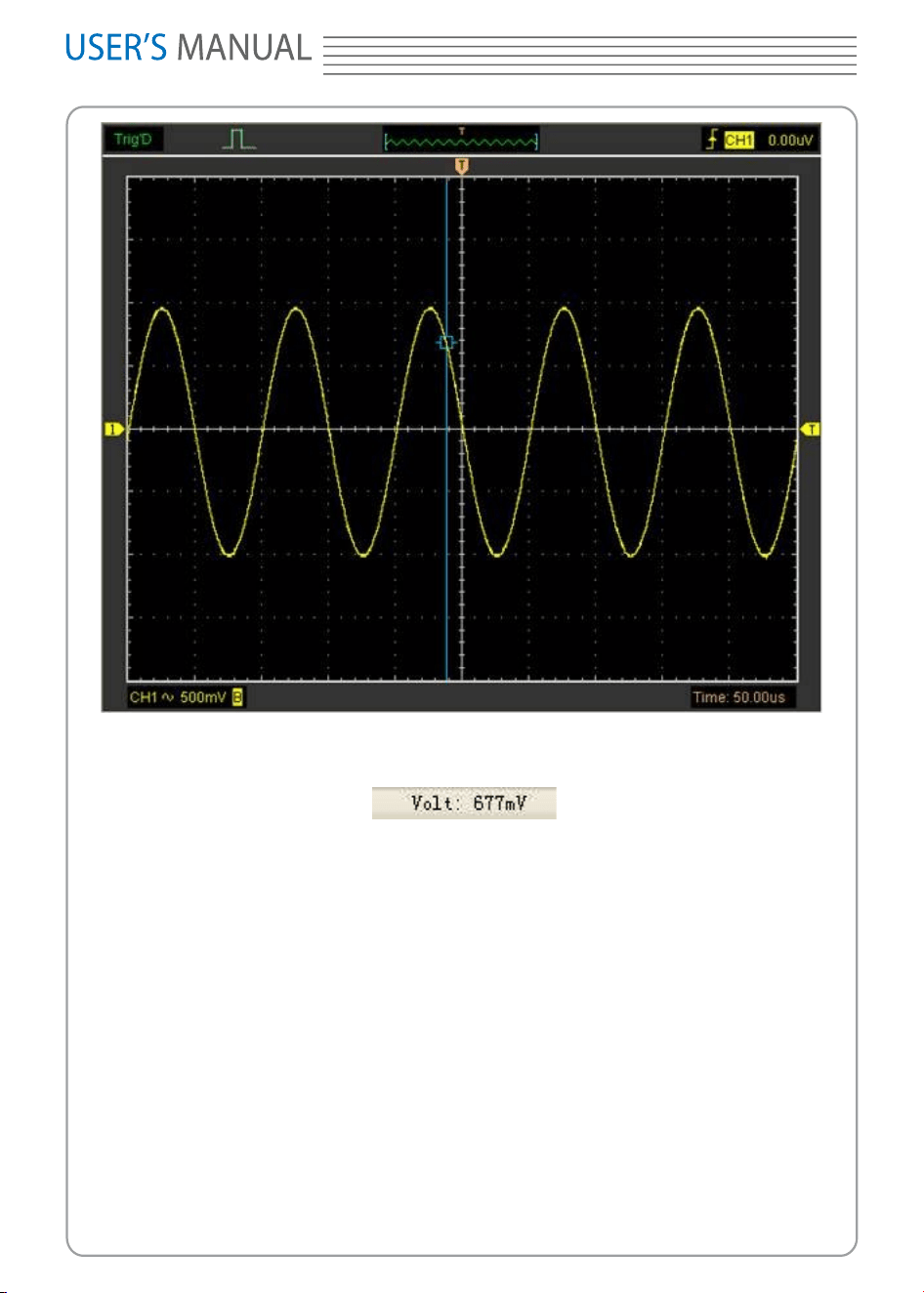924x1293 pixels.
Task: Click the waveform memory overview thumbnail
Action: point(461,140)
